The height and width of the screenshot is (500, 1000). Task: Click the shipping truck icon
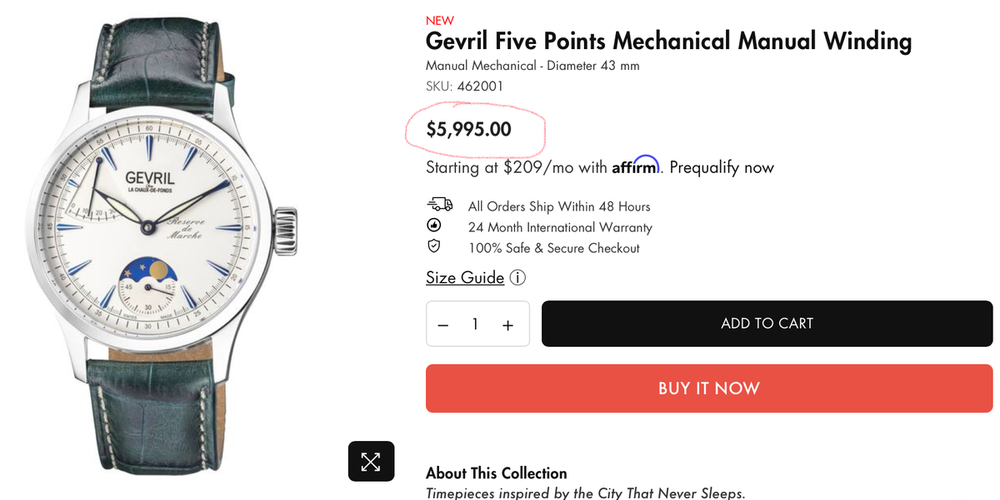pos(439,205)
